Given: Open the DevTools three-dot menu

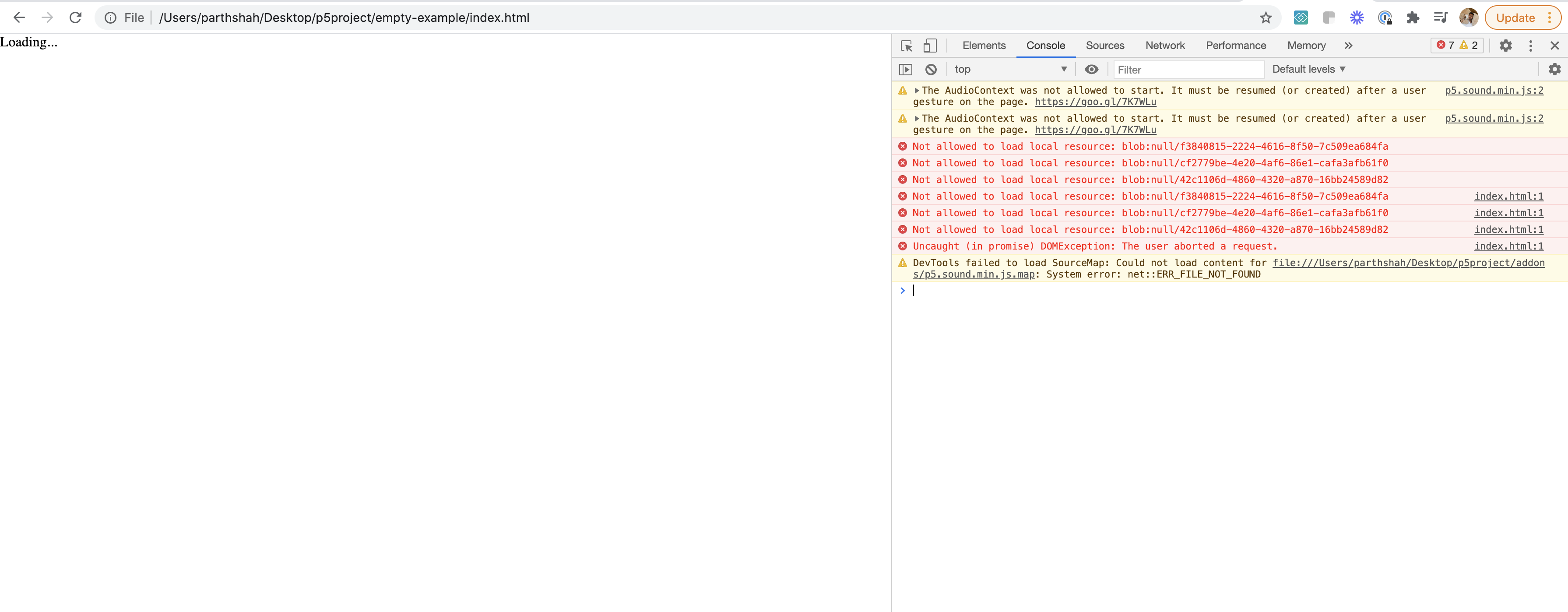Looking at the screenshot, I should 1531,45.
